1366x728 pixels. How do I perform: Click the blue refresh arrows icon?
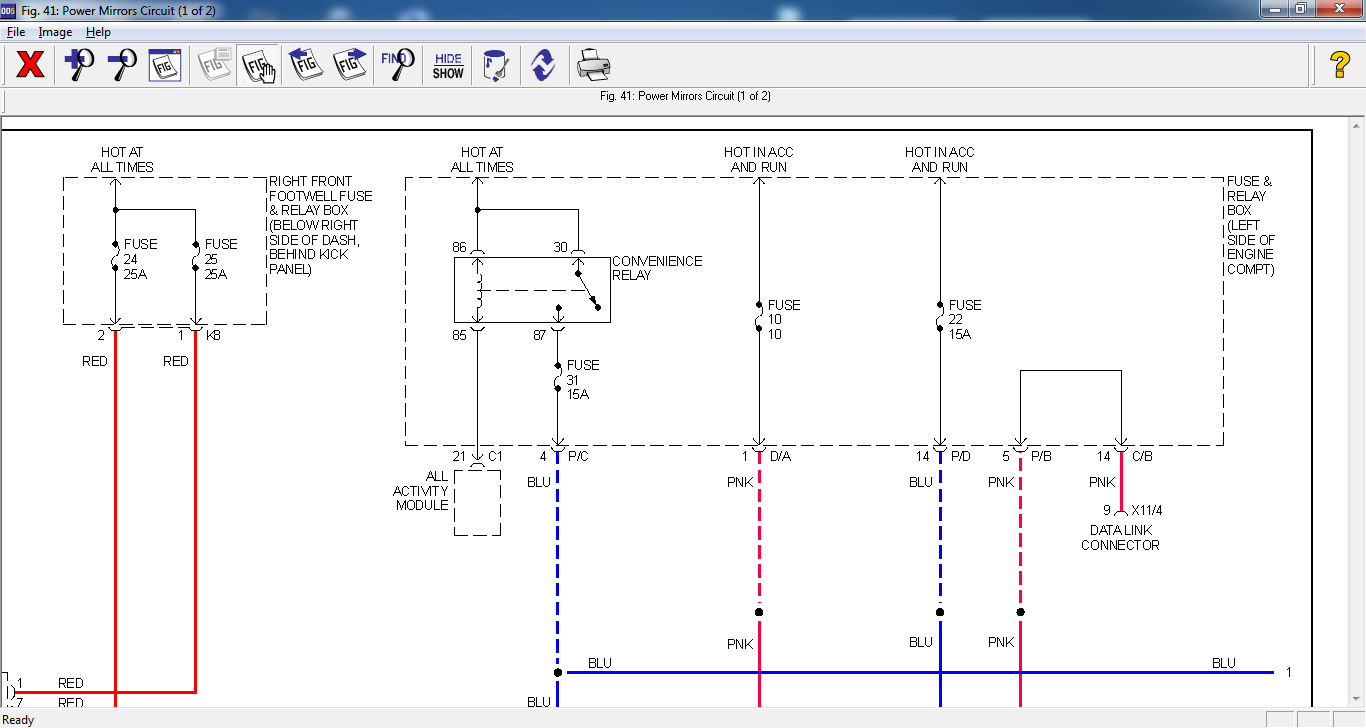pyautogui.click(x=543, y=66)
